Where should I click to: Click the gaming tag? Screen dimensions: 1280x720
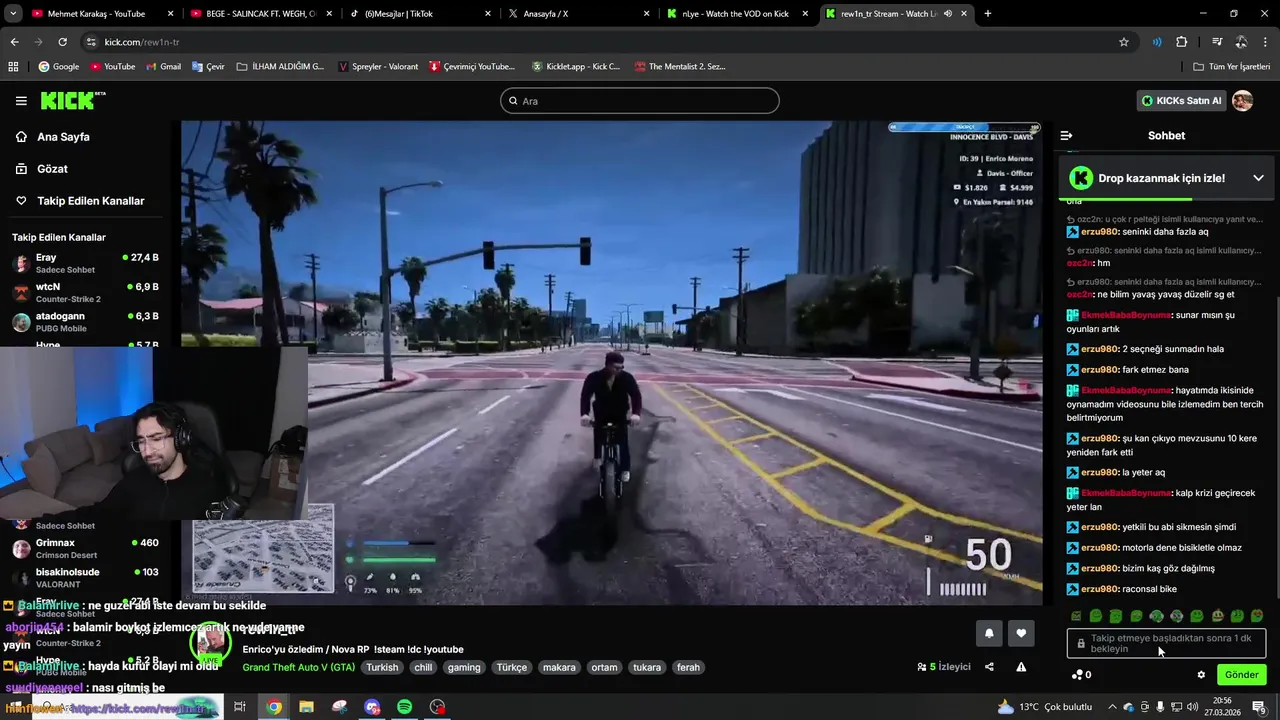click(464, 667)
